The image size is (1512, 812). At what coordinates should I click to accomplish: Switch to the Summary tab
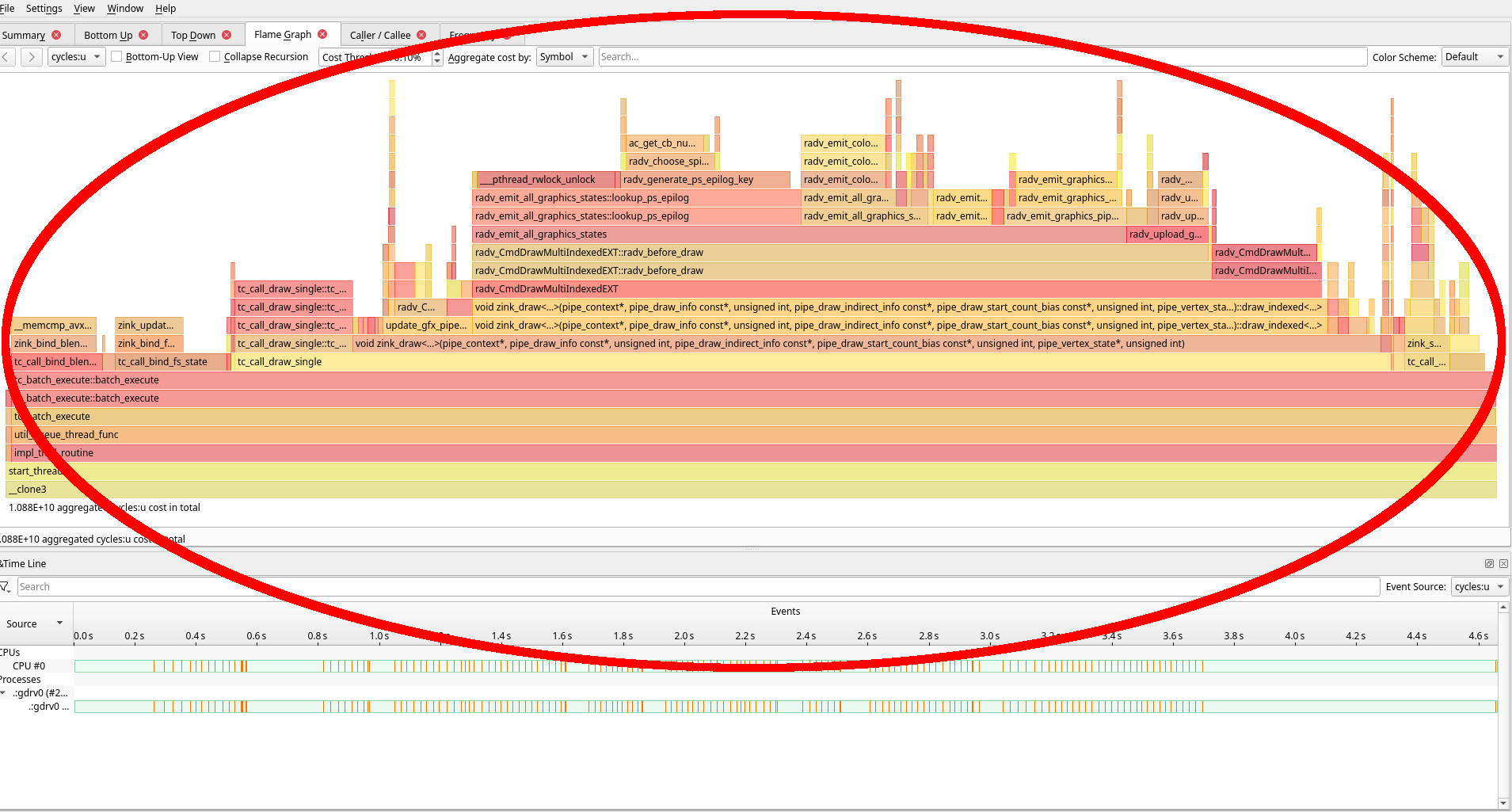[x=24, y=35]
